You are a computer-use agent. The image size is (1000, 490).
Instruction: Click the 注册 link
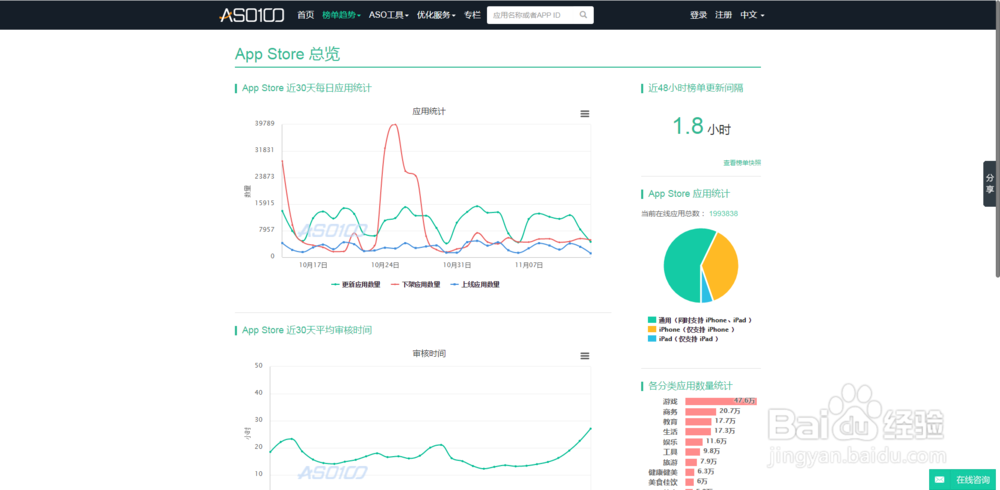tap(723, 15)
